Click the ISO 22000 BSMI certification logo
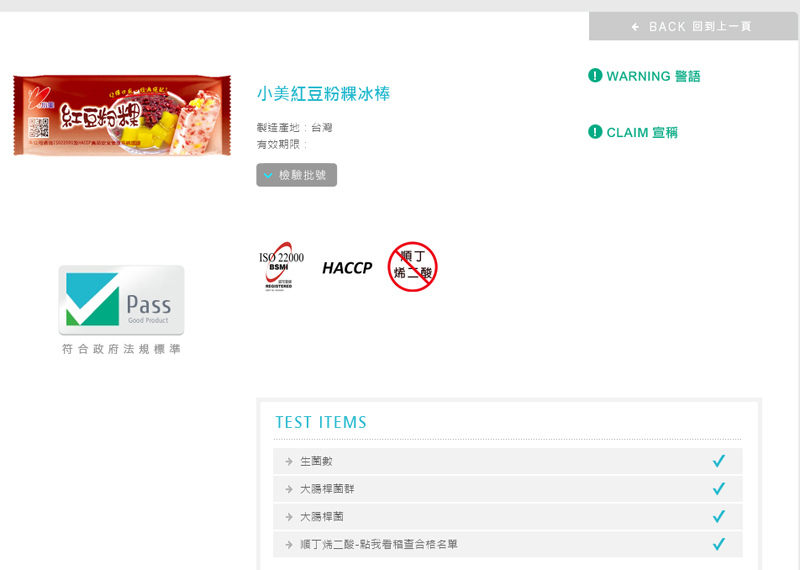Screen dimensions: 800x570 click(281, 266)
